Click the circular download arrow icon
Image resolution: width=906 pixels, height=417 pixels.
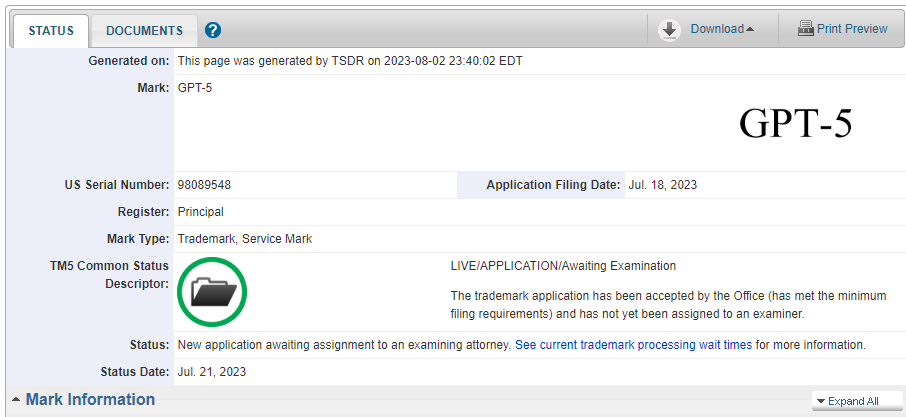[669, 30]
